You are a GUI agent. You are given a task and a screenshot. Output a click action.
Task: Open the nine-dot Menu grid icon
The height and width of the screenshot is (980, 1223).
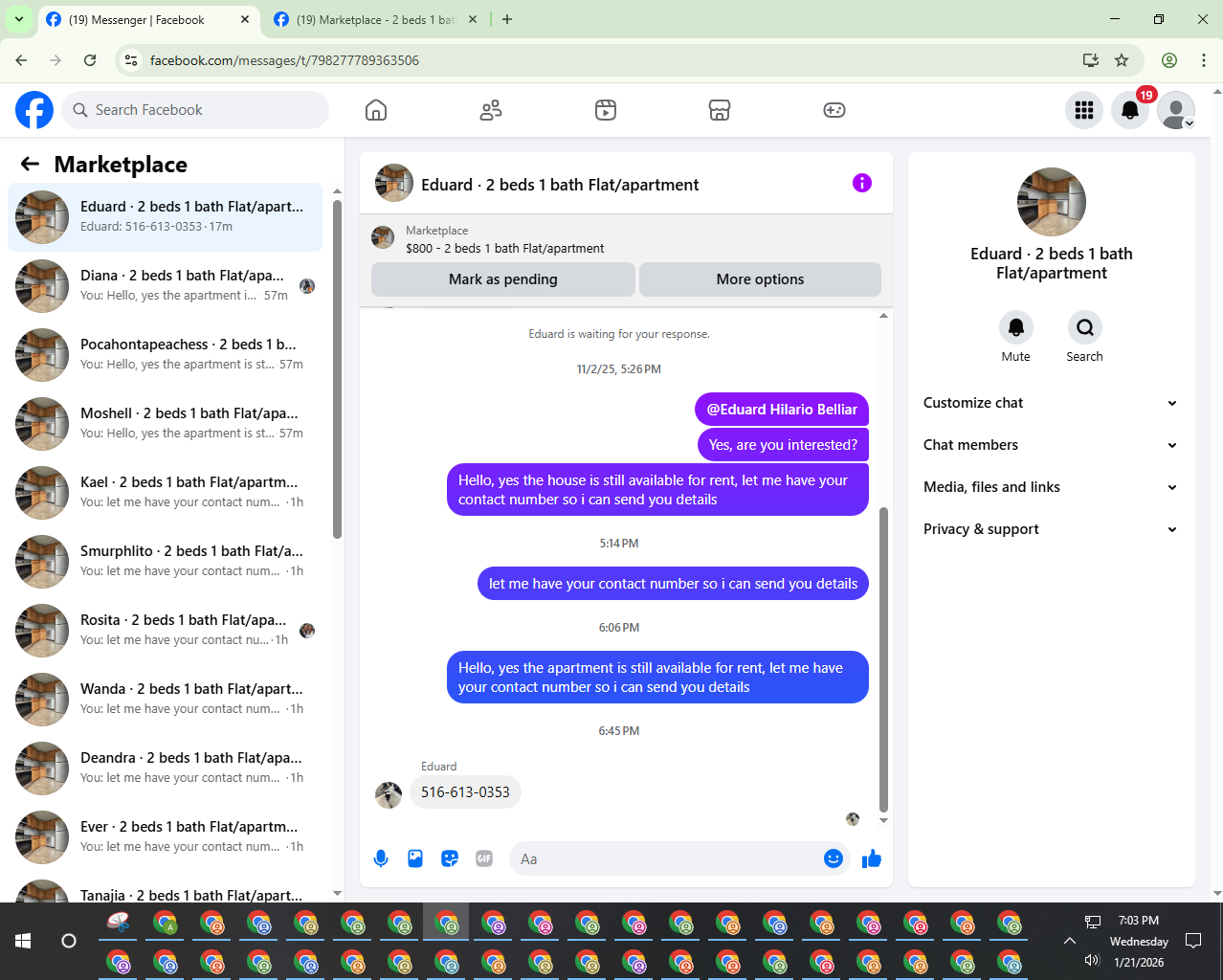[x=1084, y=110]
